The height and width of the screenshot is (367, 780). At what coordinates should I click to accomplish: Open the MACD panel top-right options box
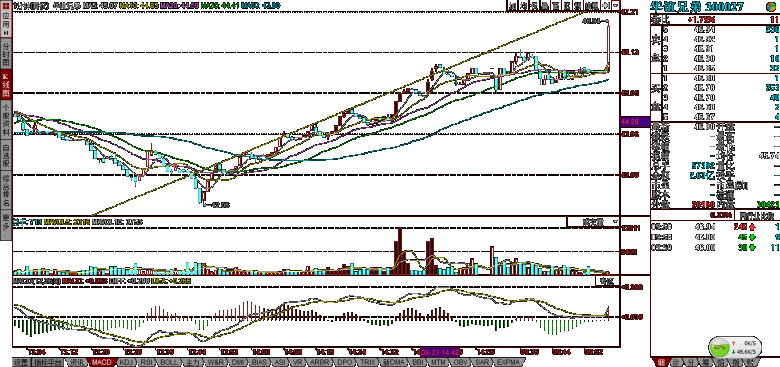coord(607,280)
